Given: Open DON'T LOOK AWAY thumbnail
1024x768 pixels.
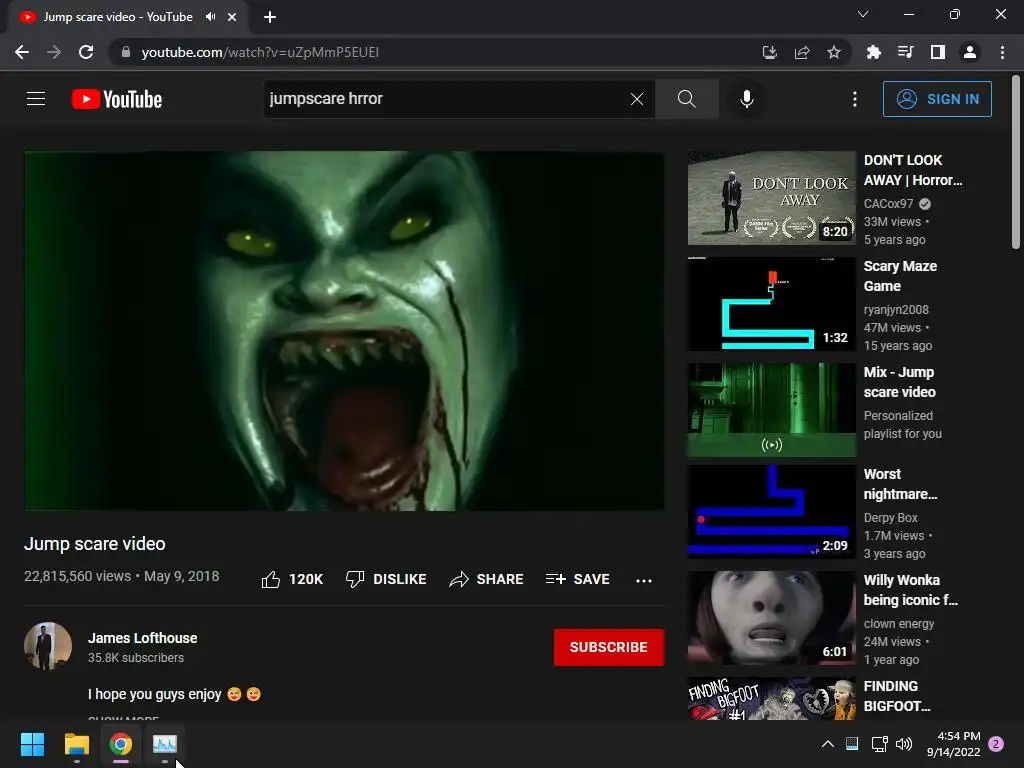Looking at the screenshot, I should tap(771, 198).
